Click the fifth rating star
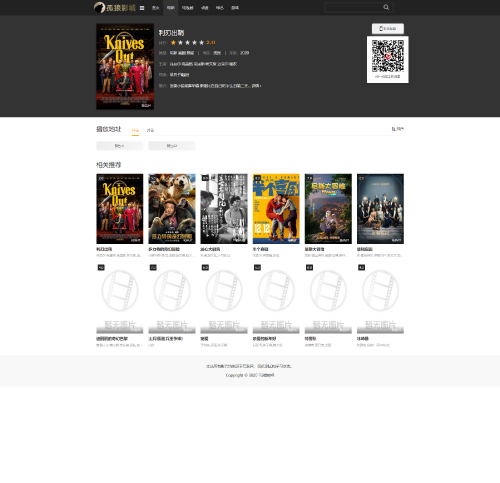500x483 pixels. click(201, 42)
